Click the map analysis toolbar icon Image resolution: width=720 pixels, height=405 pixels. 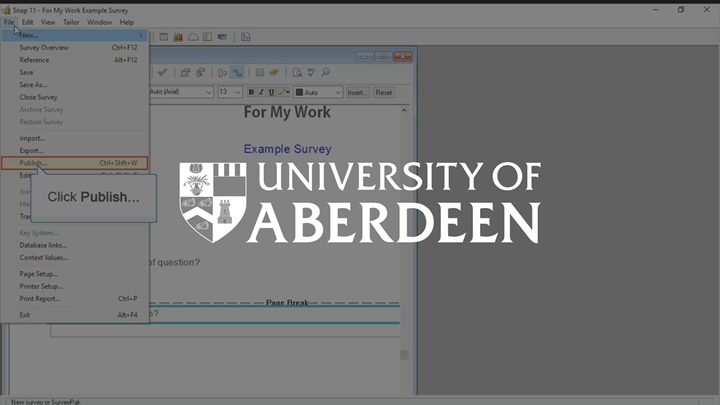[x=222, y=37]
